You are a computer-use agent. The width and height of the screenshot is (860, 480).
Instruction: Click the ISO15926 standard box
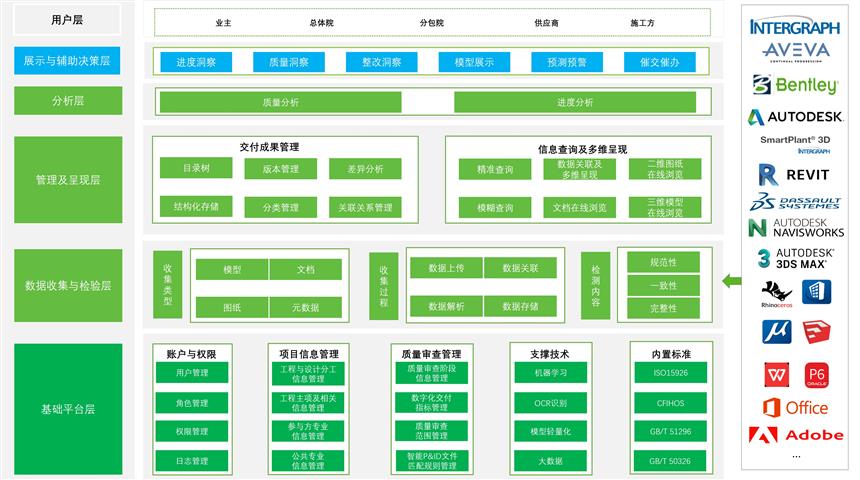coord(671,373)
